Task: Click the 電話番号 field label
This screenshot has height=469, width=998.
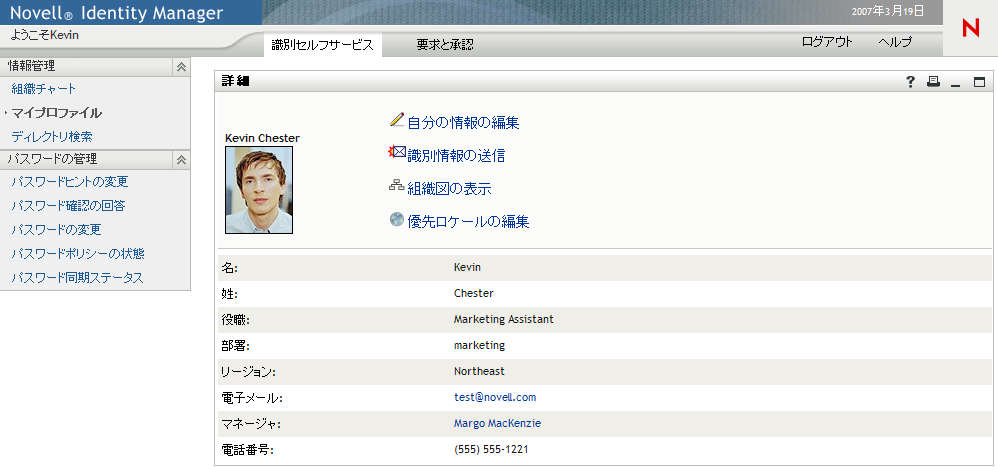Action: pos(248,450)
